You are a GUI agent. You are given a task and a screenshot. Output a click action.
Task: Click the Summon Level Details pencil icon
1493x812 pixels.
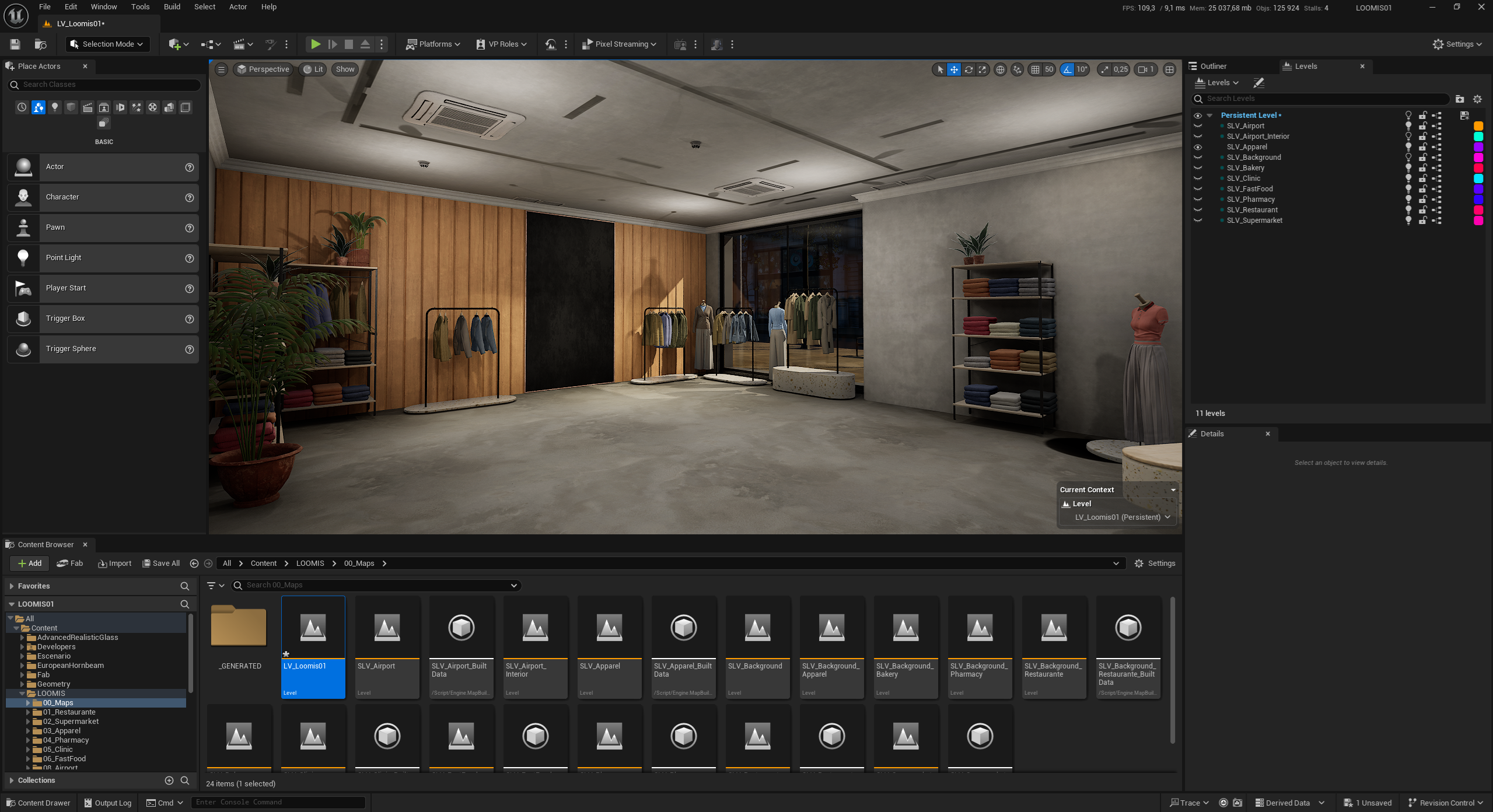pyautogui.click(x=1259, y=83)
